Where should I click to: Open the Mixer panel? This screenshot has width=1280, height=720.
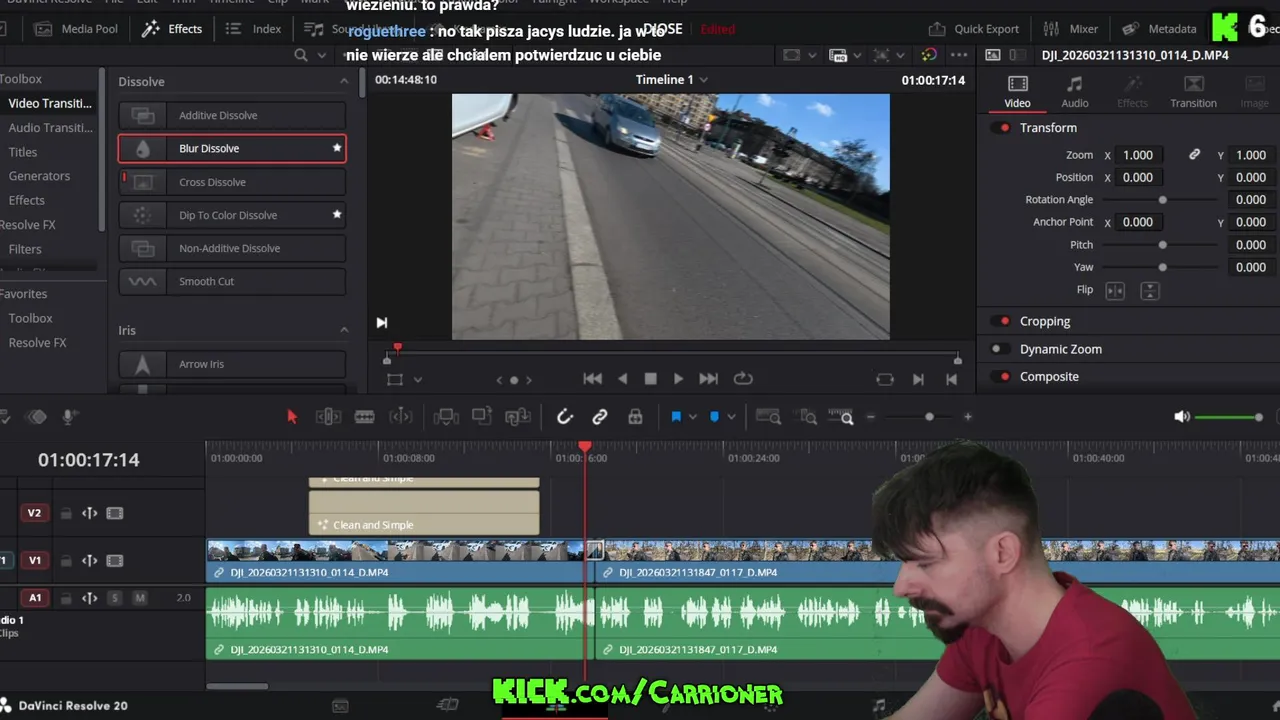(x=1070, y=29)
